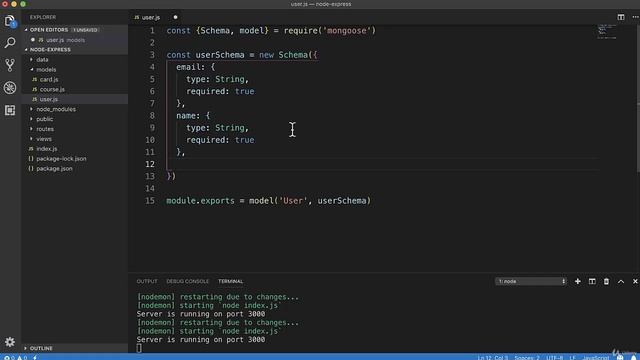Image resolution: width=640 pixels, height=360 pixels.
Task: Maximize the panel with the up chevron
Action: point(621,281)
